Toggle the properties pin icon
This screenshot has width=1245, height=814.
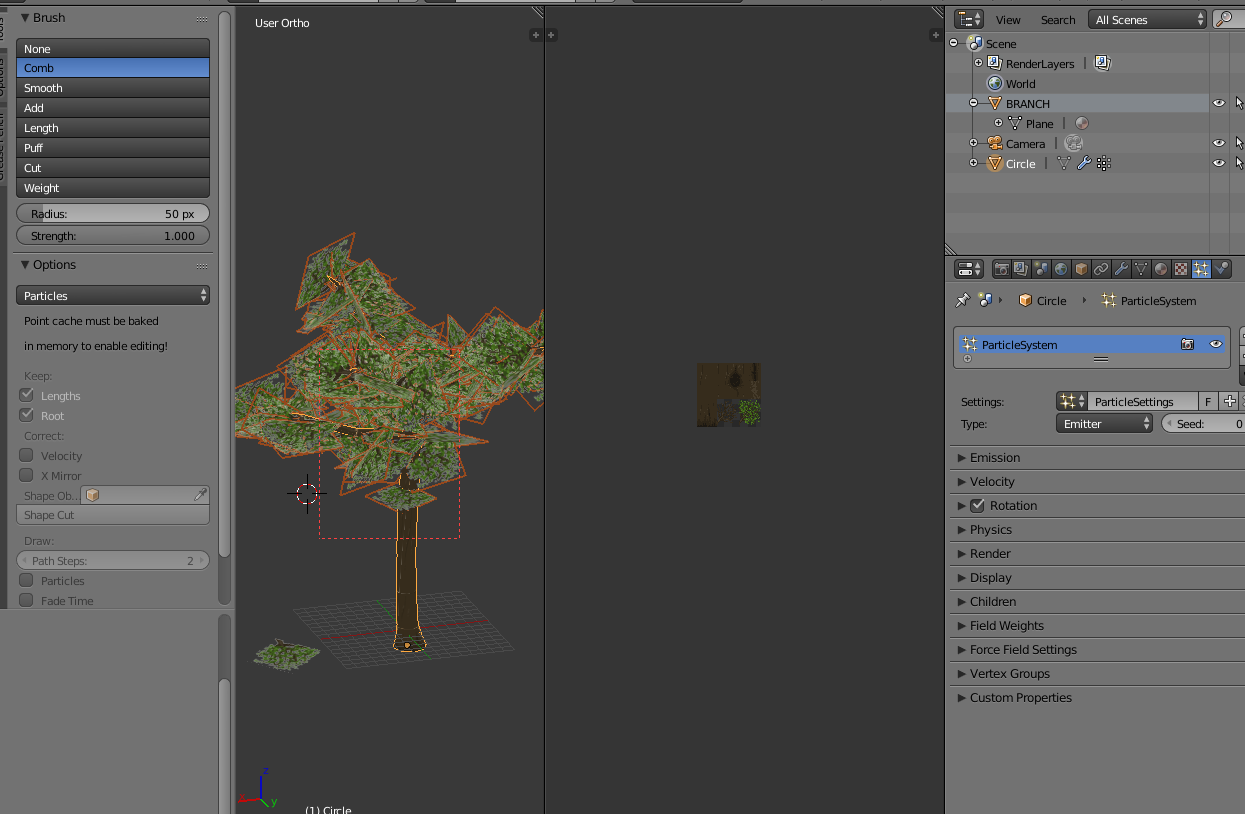tap(963, 300)
